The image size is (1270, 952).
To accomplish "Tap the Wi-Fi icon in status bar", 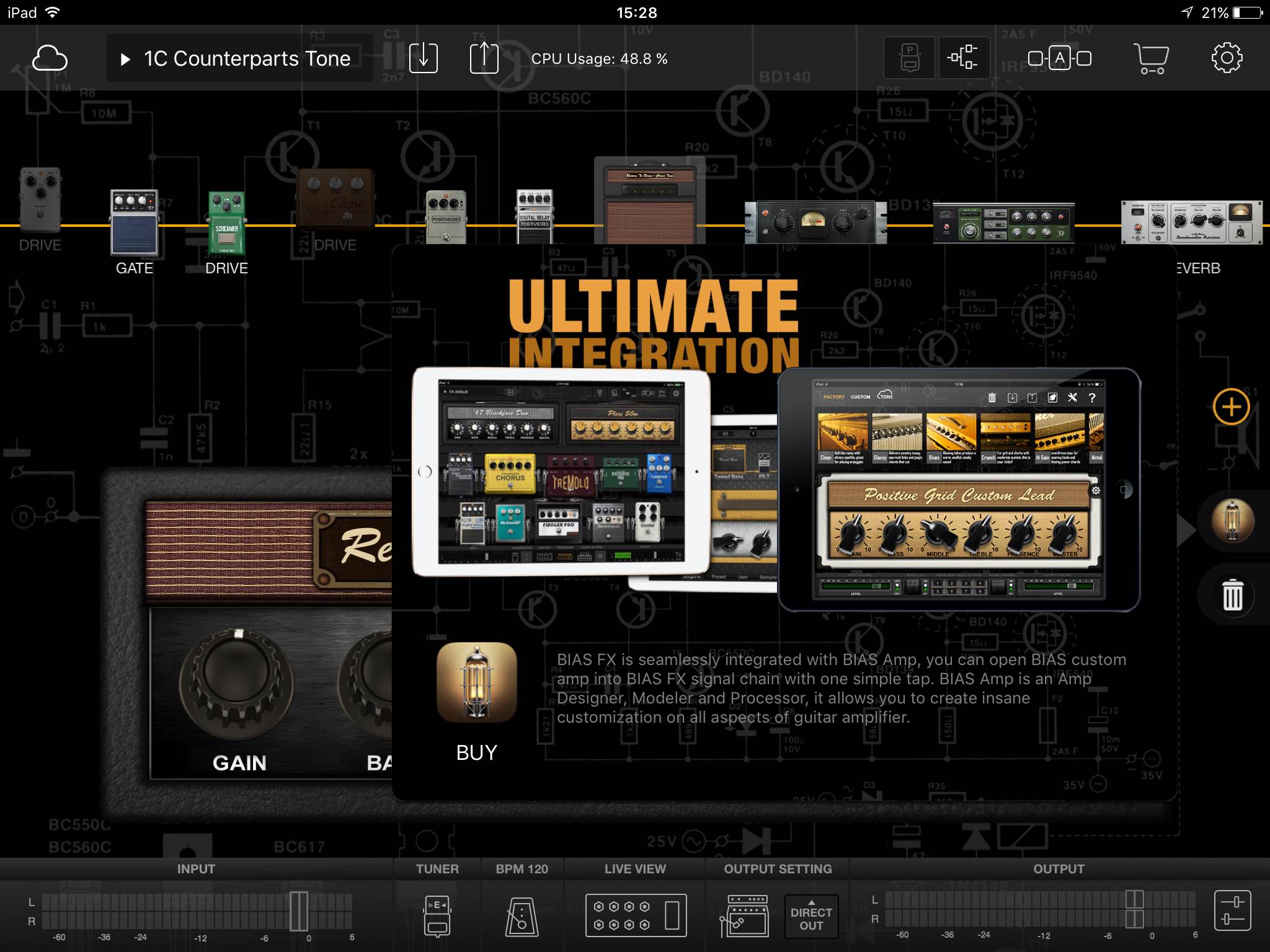I will [53, 12].
